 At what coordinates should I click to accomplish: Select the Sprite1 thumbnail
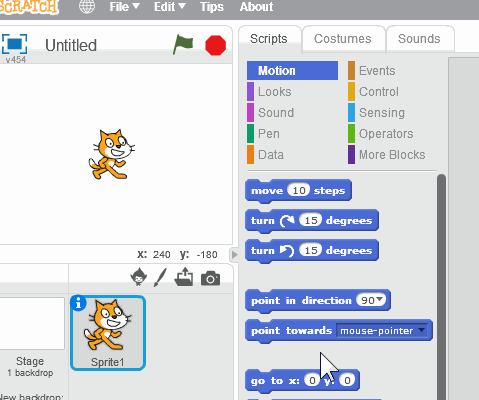[x=108, y=333]
